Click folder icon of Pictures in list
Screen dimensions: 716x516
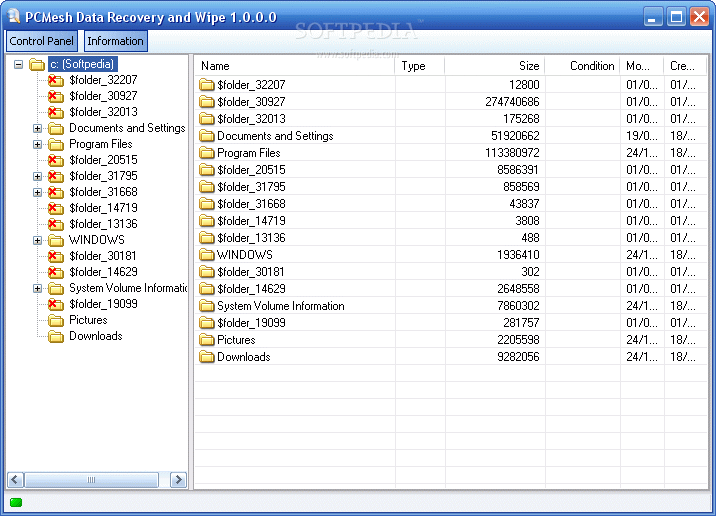207,340
